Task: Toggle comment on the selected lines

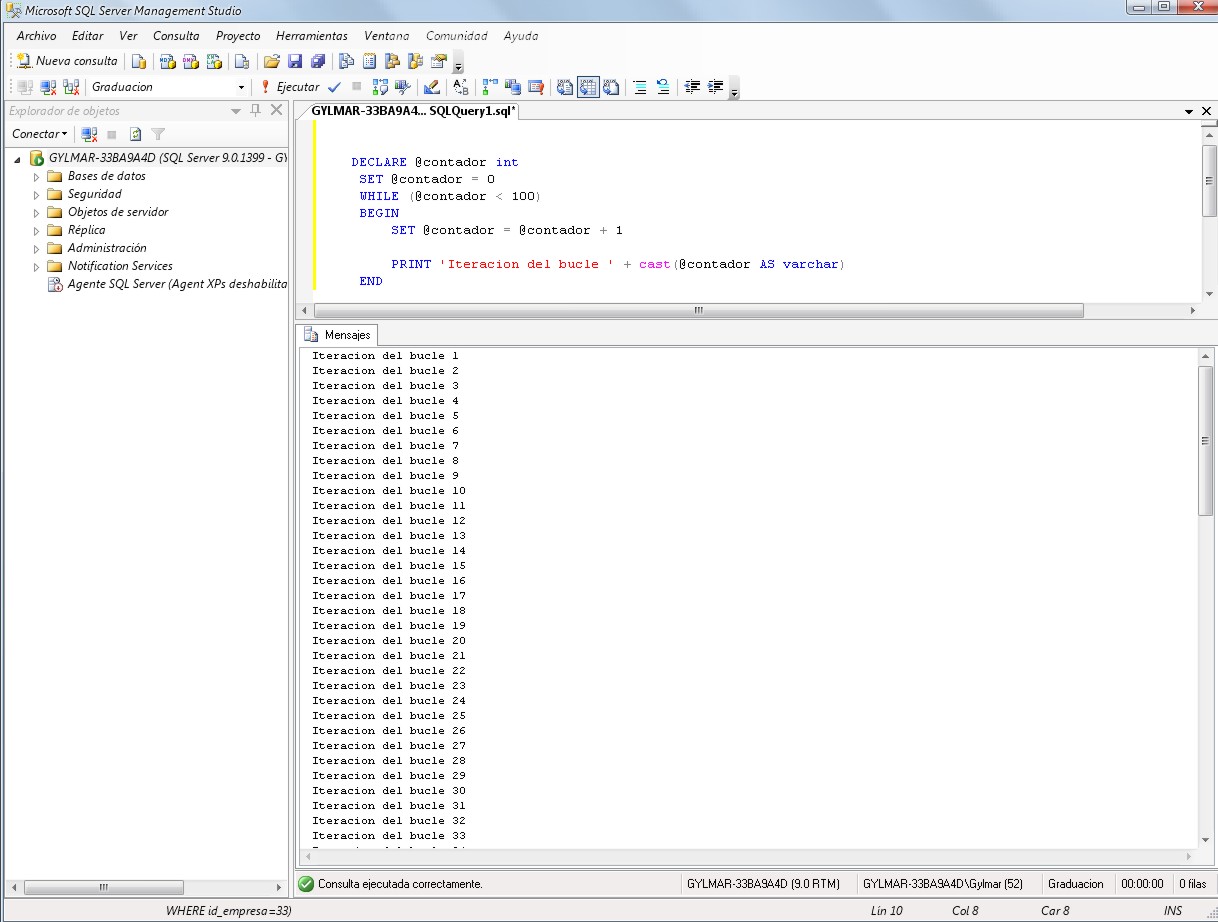Action: (x=641, y=87)
